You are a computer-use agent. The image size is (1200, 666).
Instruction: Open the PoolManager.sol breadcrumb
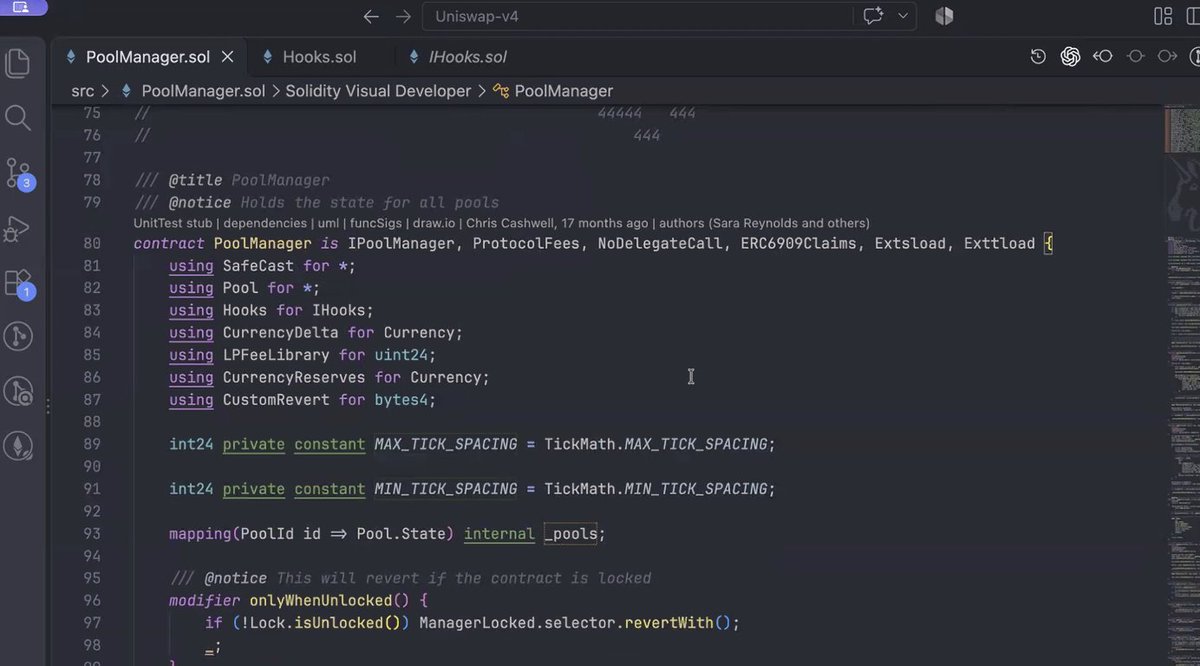pos(203,91)
